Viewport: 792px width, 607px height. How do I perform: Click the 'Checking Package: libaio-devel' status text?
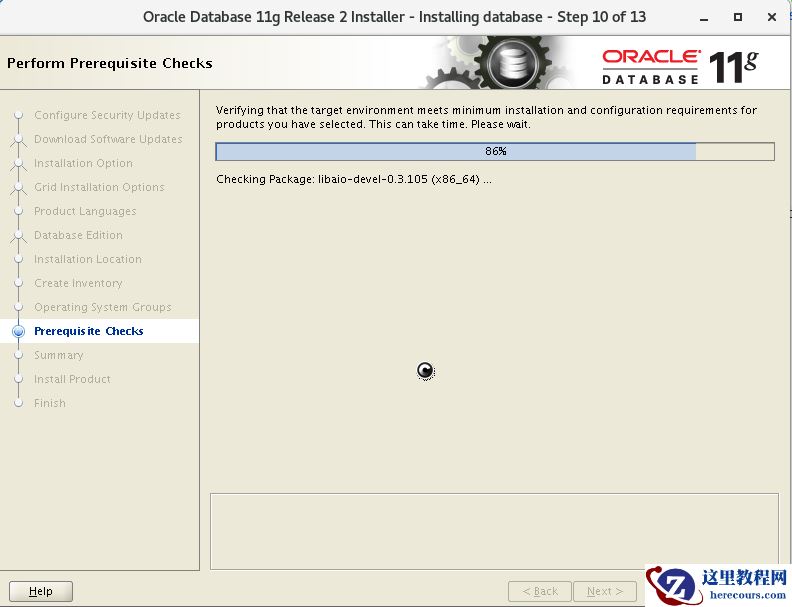[354, 179]
